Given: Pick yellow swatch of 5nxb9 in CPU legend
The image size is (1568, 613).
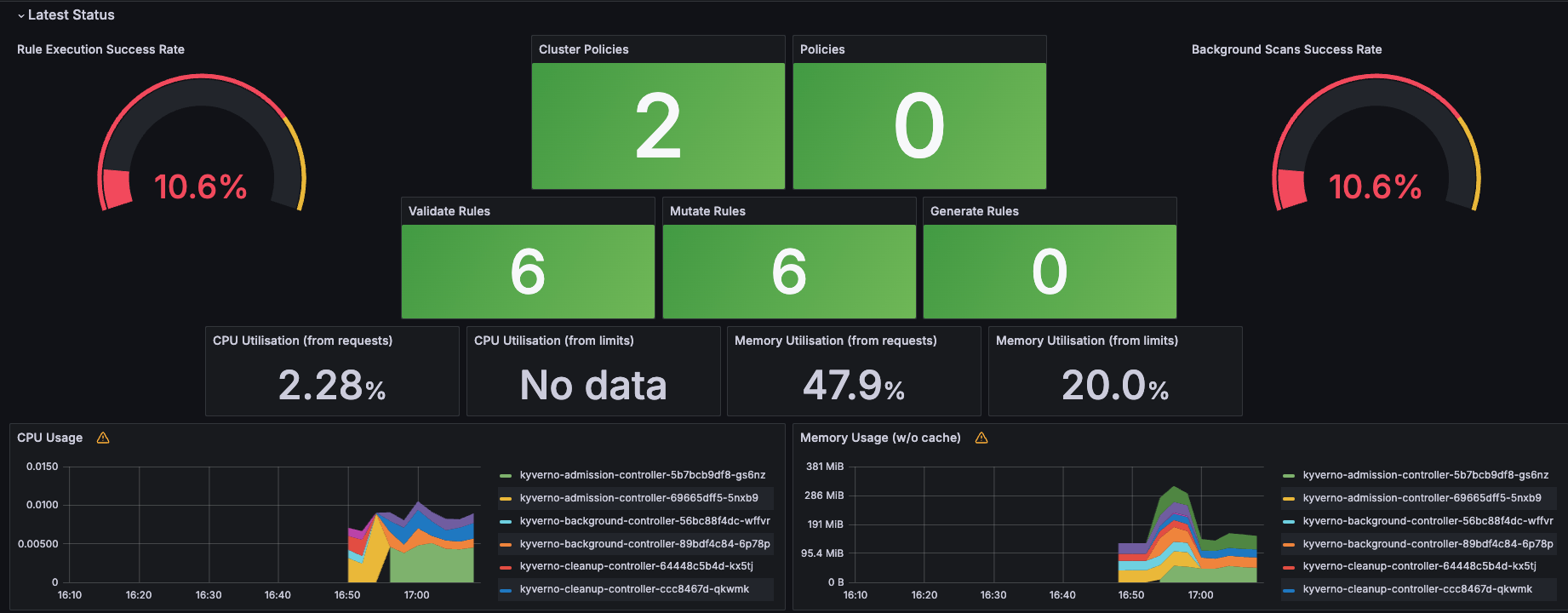Looking at the screenshot, I should pos(506,499).
